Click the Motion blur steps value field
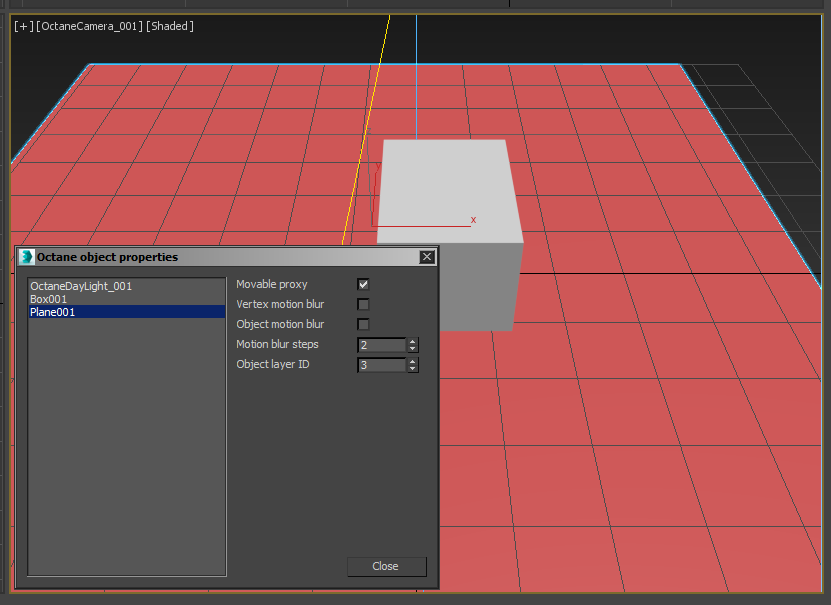Image resolution: width=831 pixels, height=605 pixels. click(382, 345)
